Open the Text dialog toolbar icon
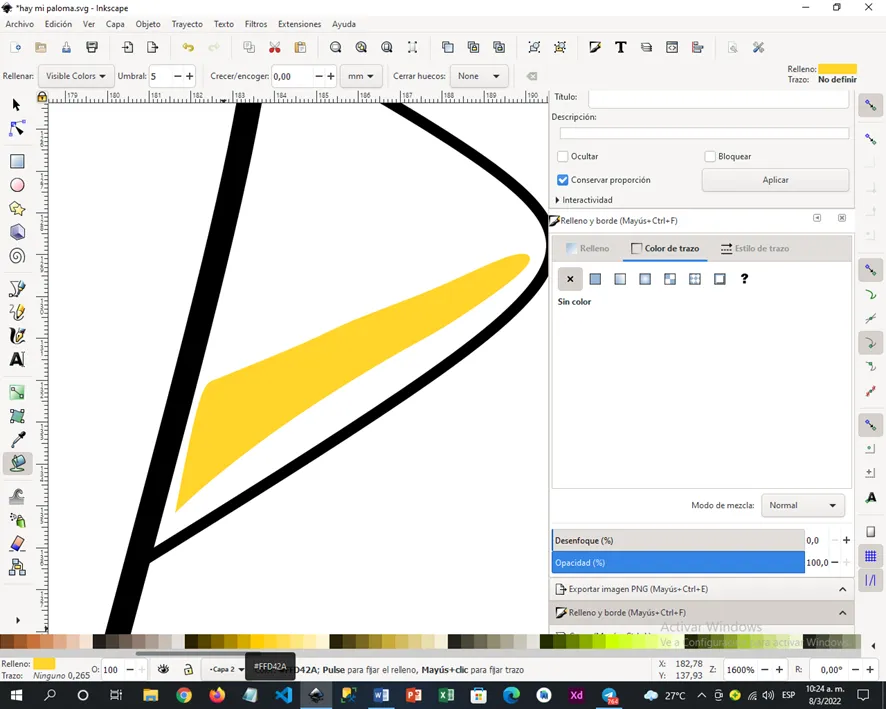This screenshot has height=709, width=886. tap(620, 47)
